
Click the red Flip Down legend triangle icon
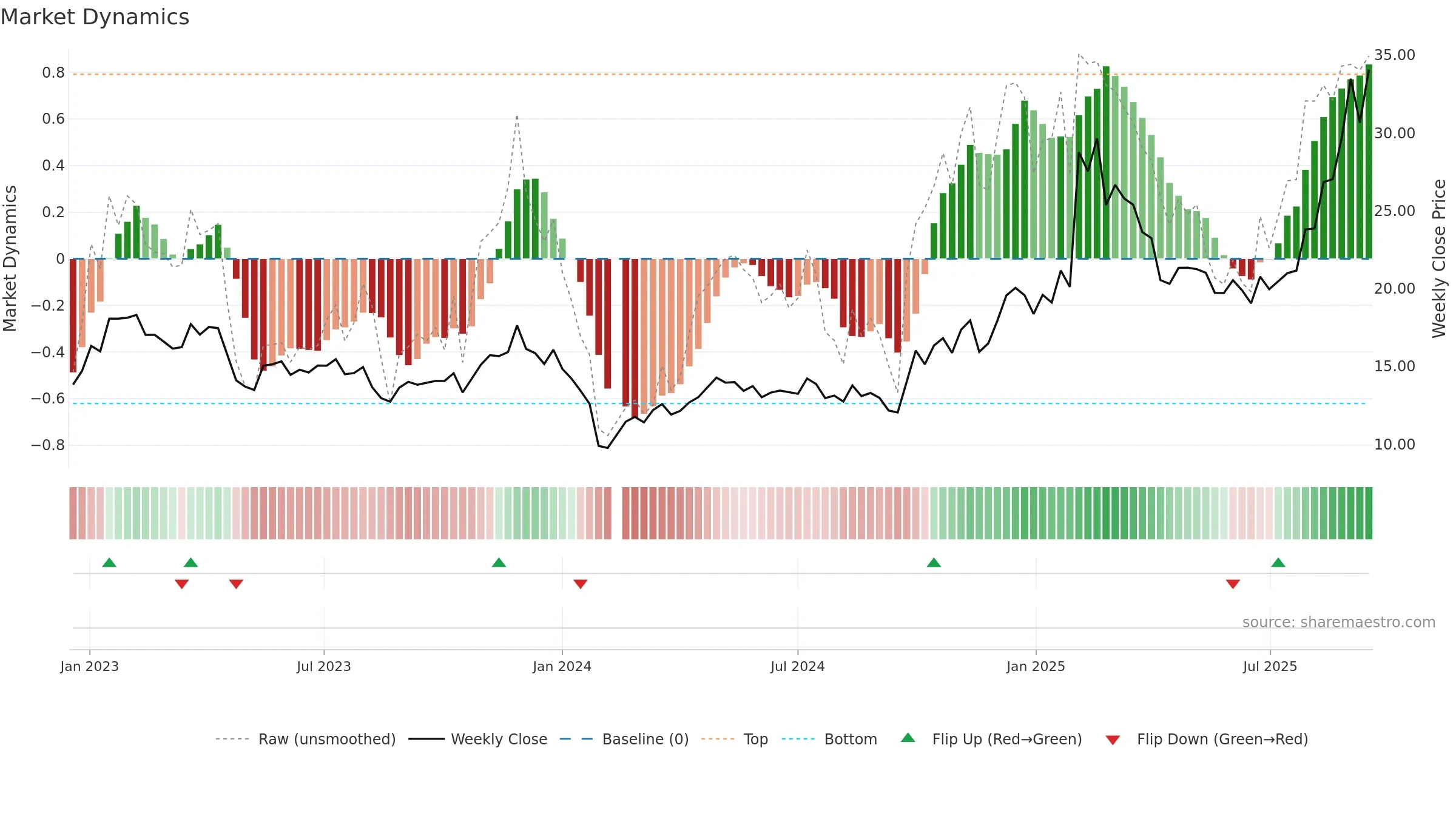tap(1113, 740)
